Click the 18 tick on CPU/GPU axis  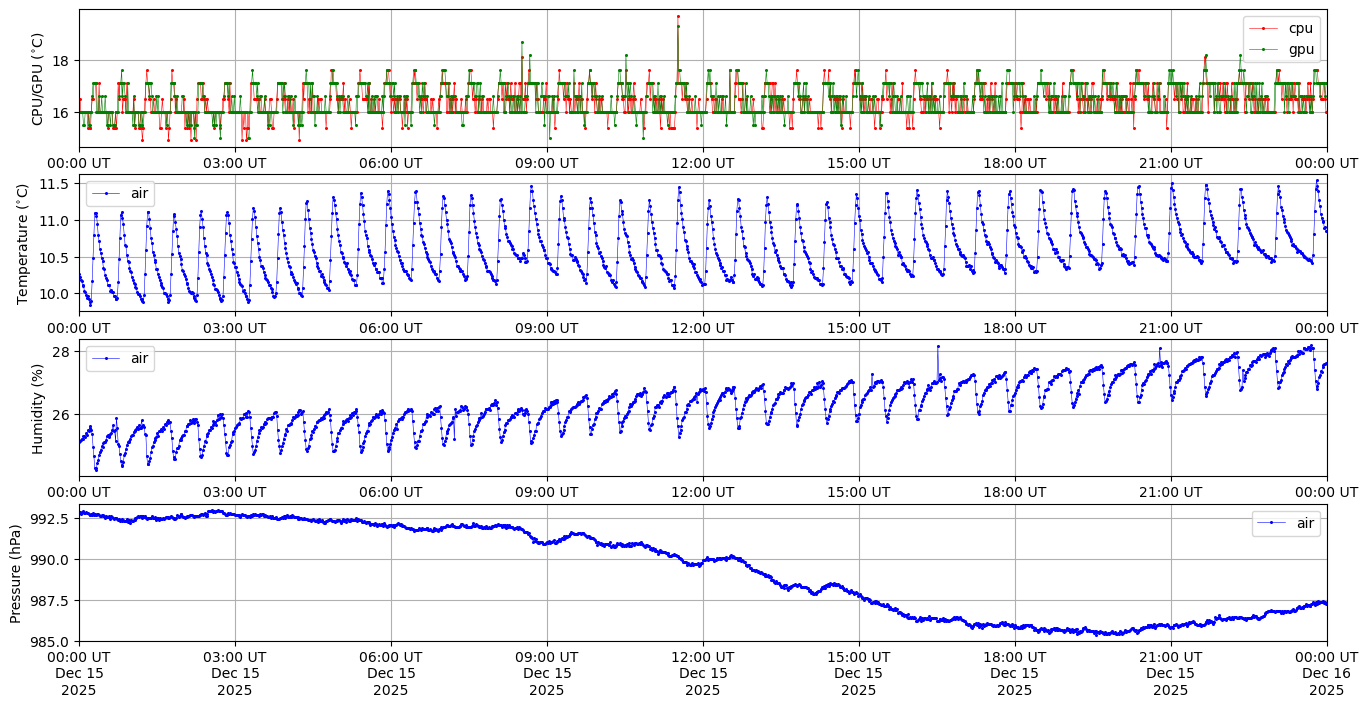(60, 61)
